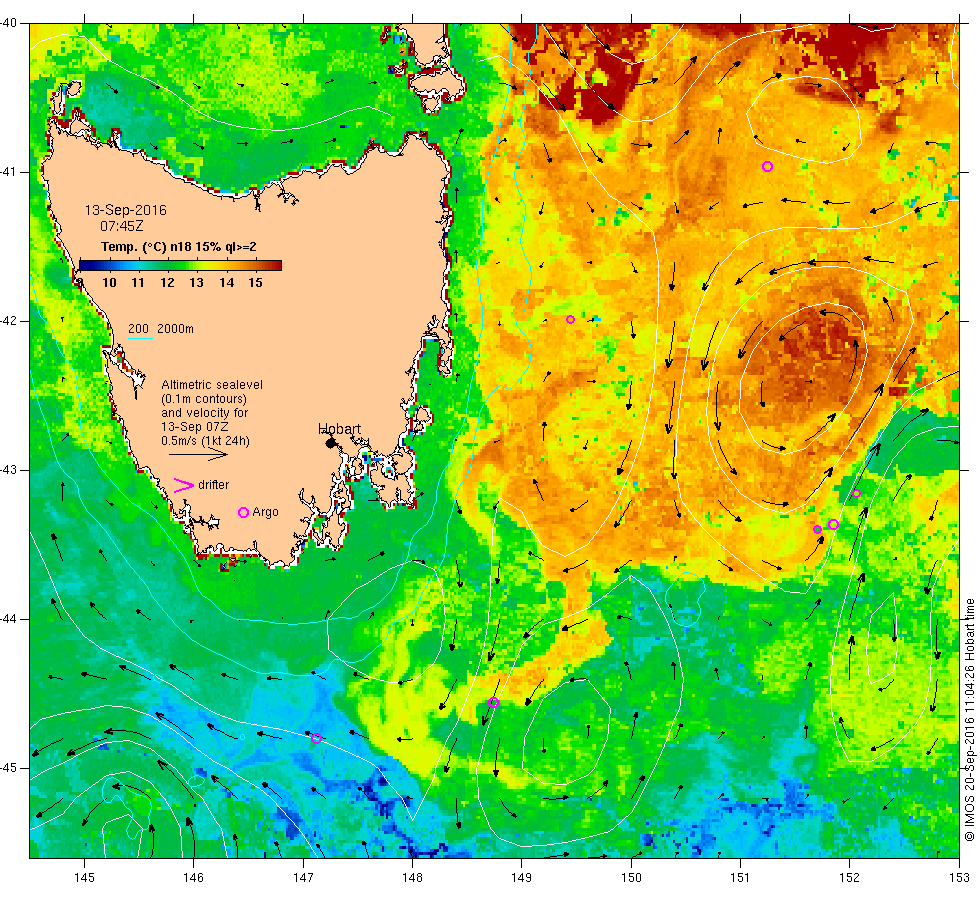The width and height of the screenshot is (980, 900).
Task: Click the 'Temp. (°C) n18 15% ql>=2' title
Action: tap(179, 247)
